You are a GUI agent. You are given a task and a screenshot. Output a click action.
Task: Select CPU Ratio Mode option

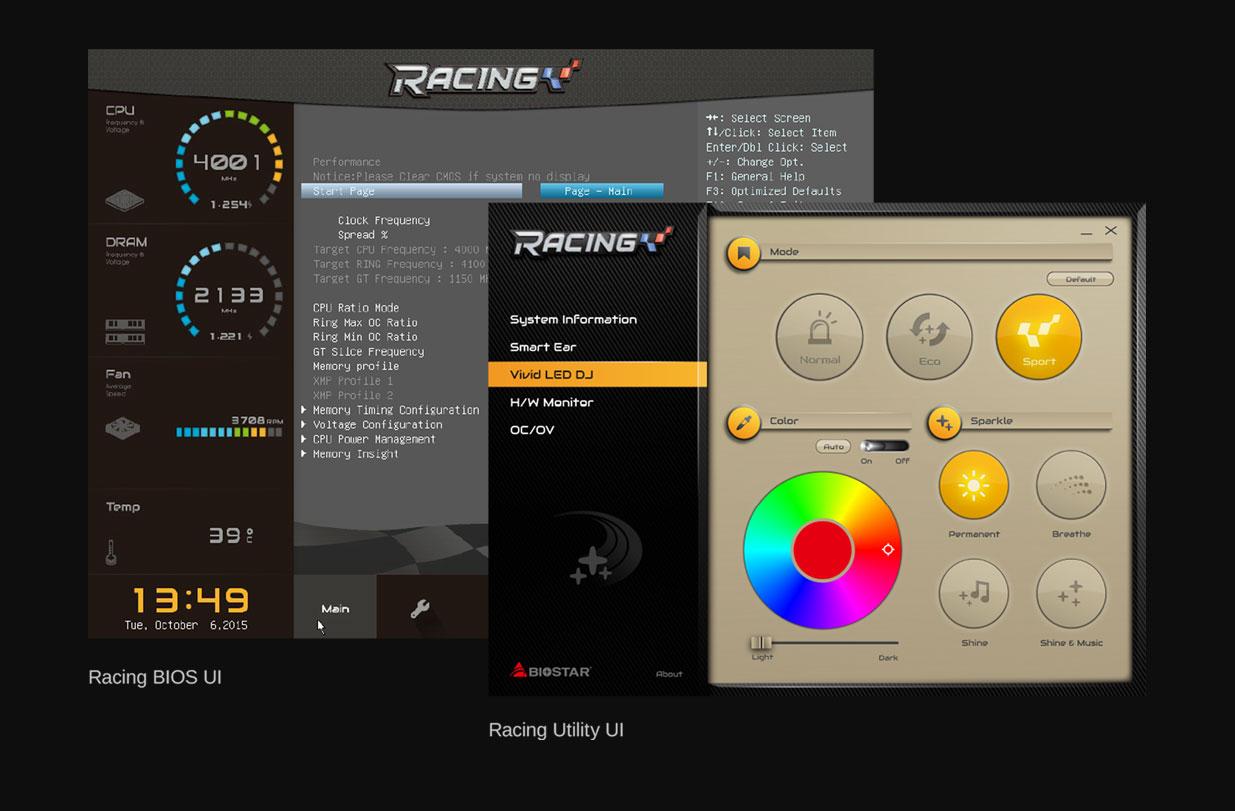356,308
